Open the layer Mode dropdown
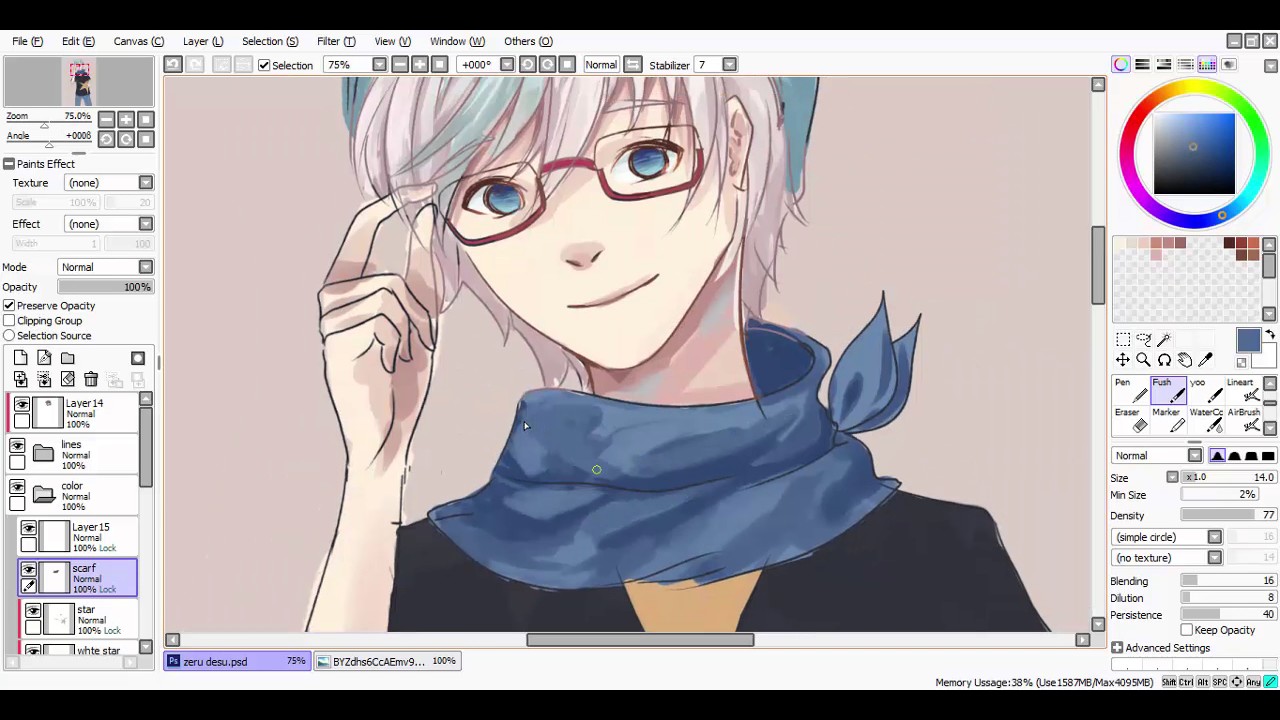This screenshot has height=720, width=1280. click(146, 267)
